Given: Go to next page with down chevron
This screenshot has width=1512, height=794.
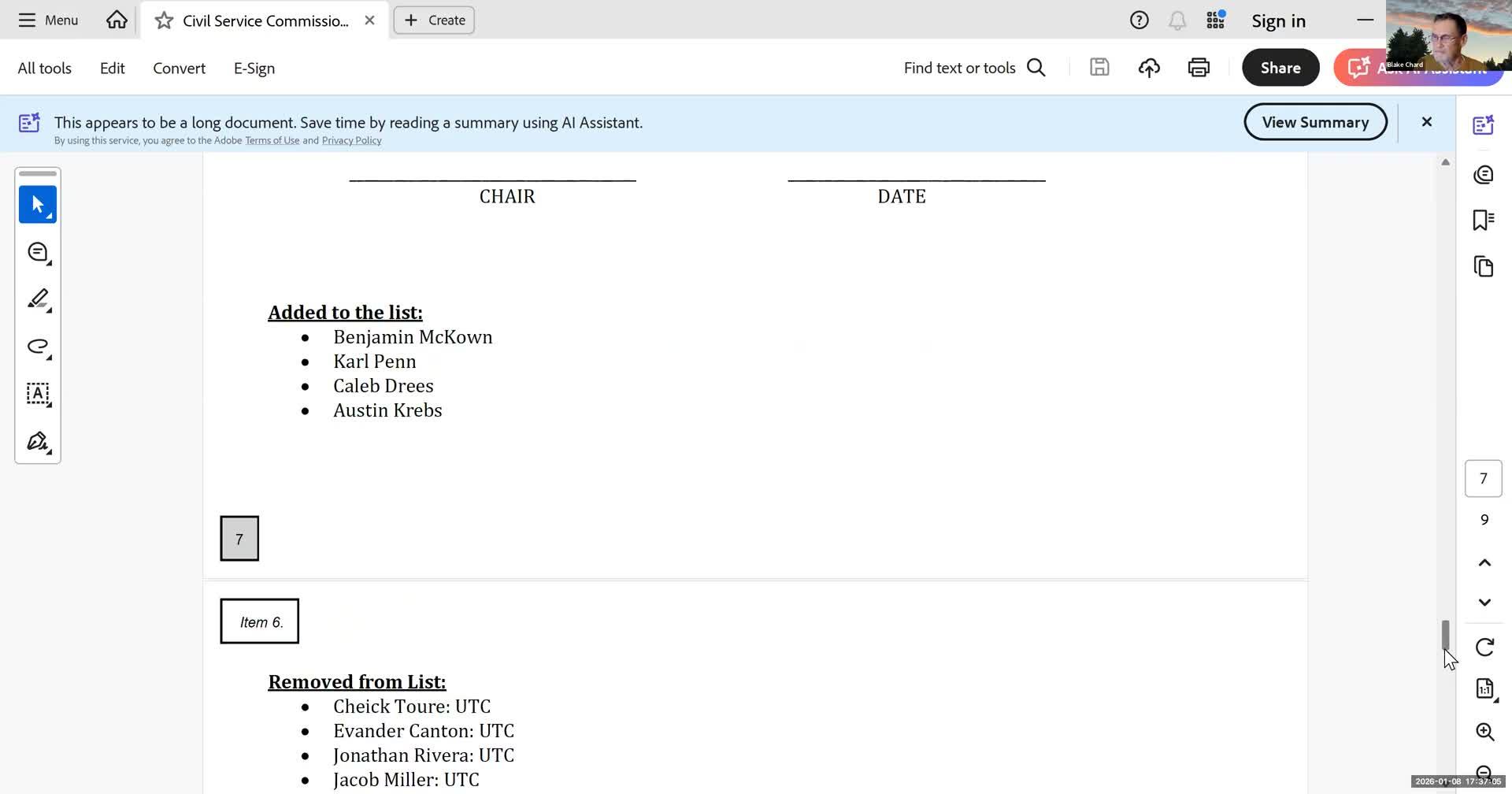Looking at the screenshot, I should (1484, 603).
